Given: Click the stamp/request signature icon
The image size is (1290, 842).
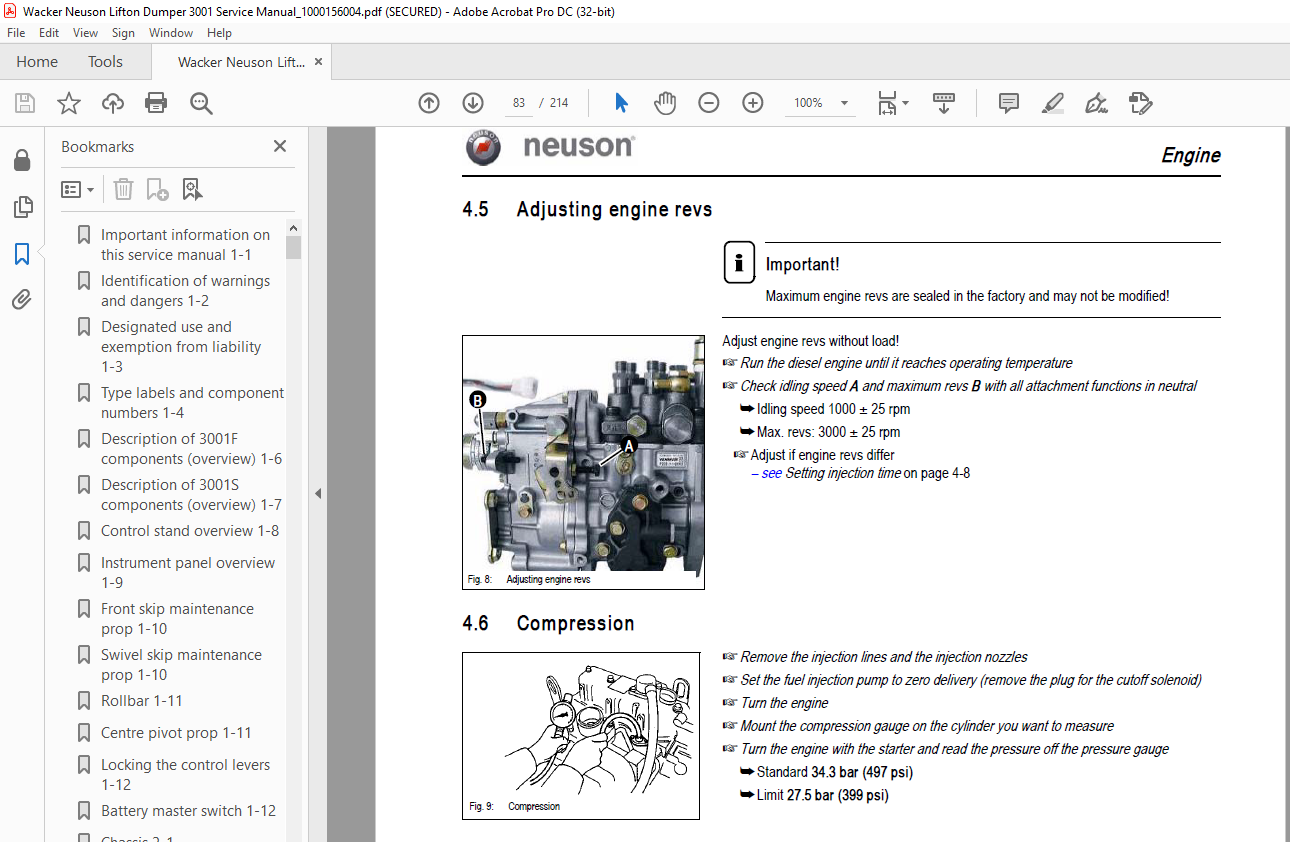Looking at the screenshot, I should pyautogui.click(x=1140, y=103).
